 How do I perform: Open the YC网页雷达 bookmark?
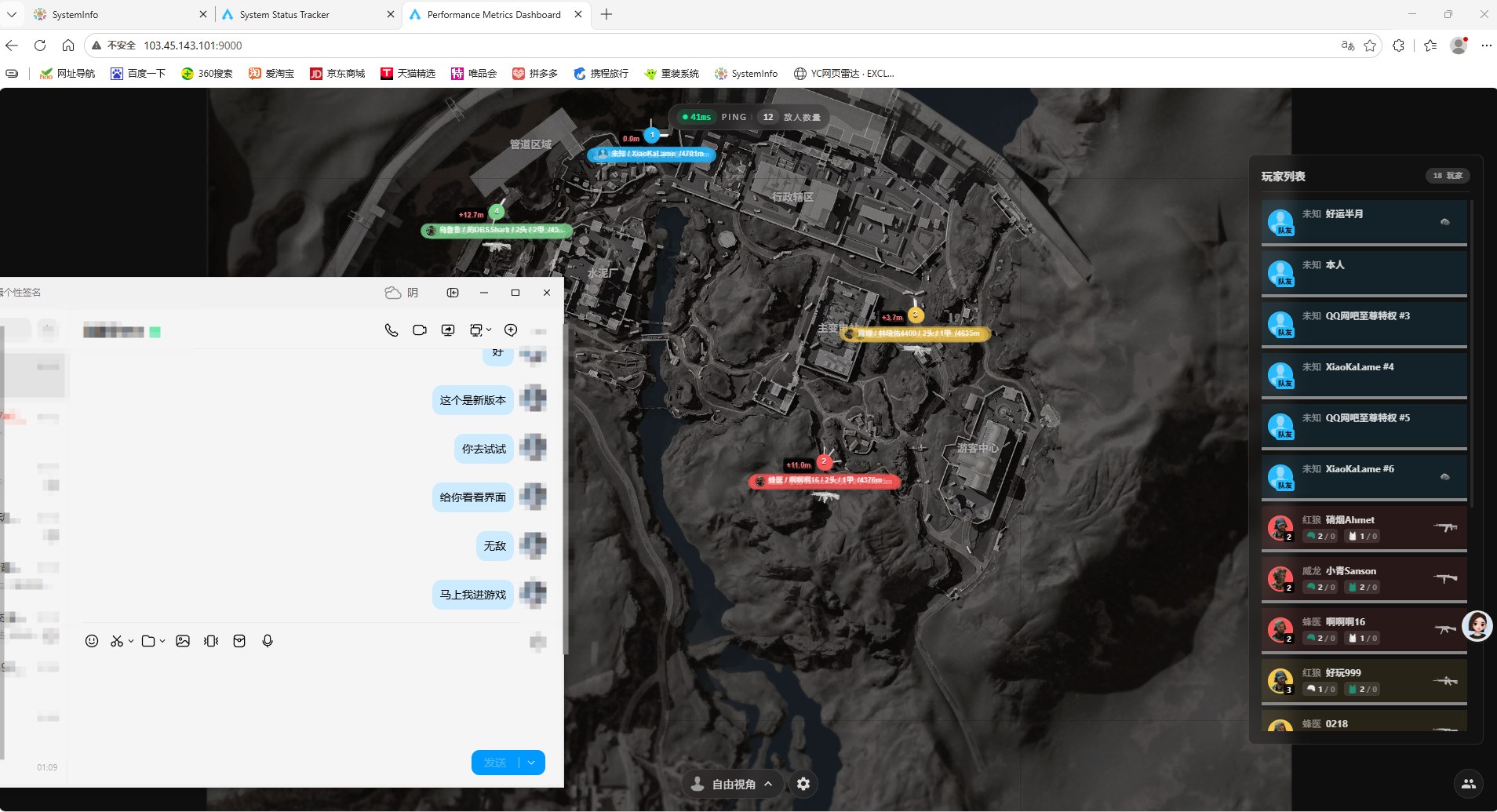coord(844,74)
